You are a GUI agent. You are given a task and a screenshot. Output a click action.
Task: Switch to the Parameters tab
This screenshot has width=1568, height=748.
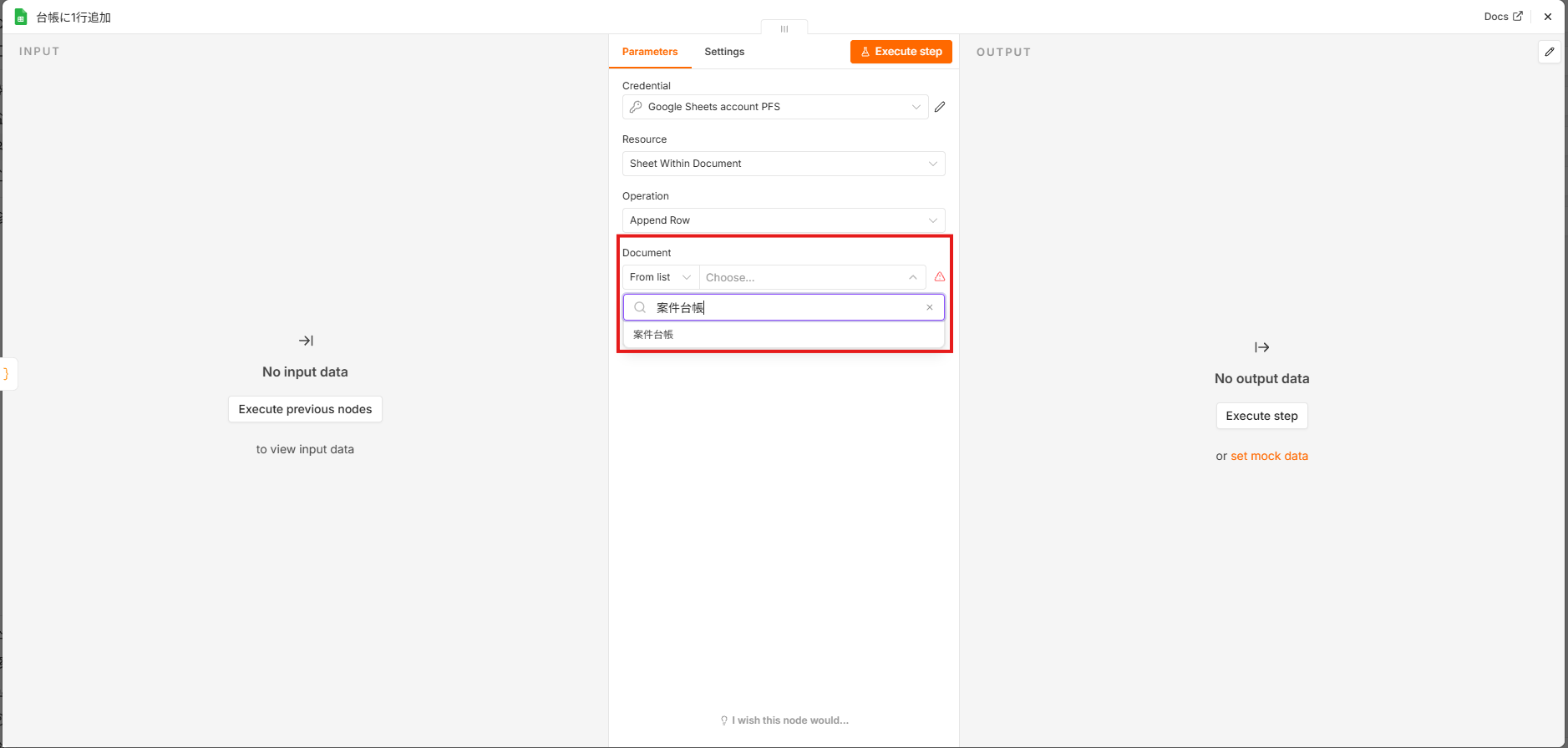tap(650, 52)
